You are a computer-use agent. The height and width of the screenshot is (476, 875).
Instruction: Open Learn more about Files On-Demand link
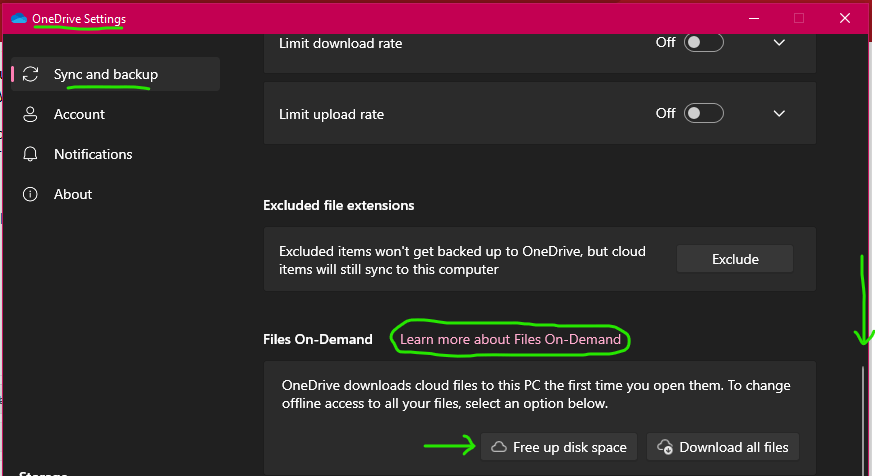click(x=510, y=339)
